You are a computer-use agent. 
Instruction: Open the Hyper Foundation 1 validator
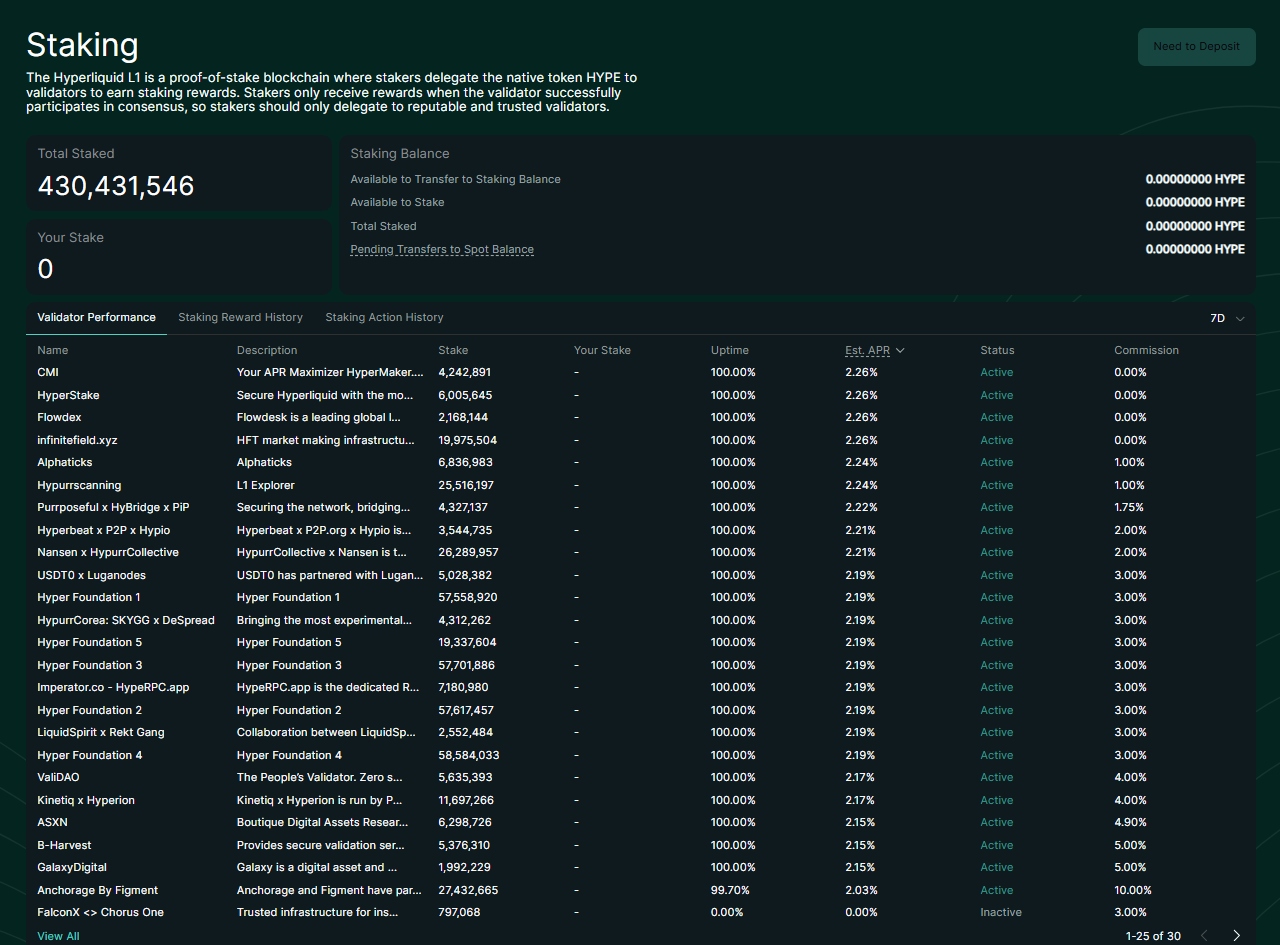click(88, 597)
